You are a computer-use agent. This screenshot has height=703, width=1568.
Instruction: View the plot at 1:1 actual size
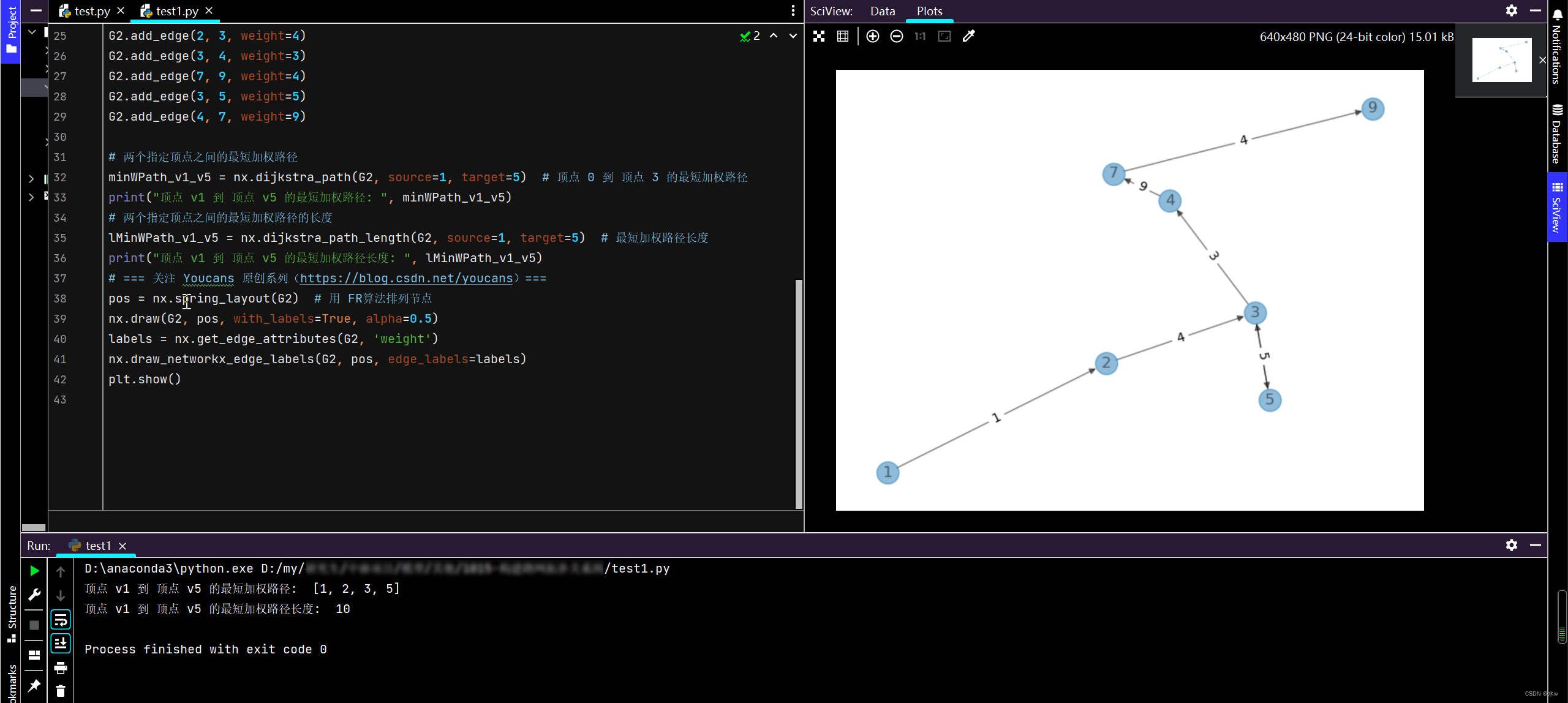(x=919, y=36)
